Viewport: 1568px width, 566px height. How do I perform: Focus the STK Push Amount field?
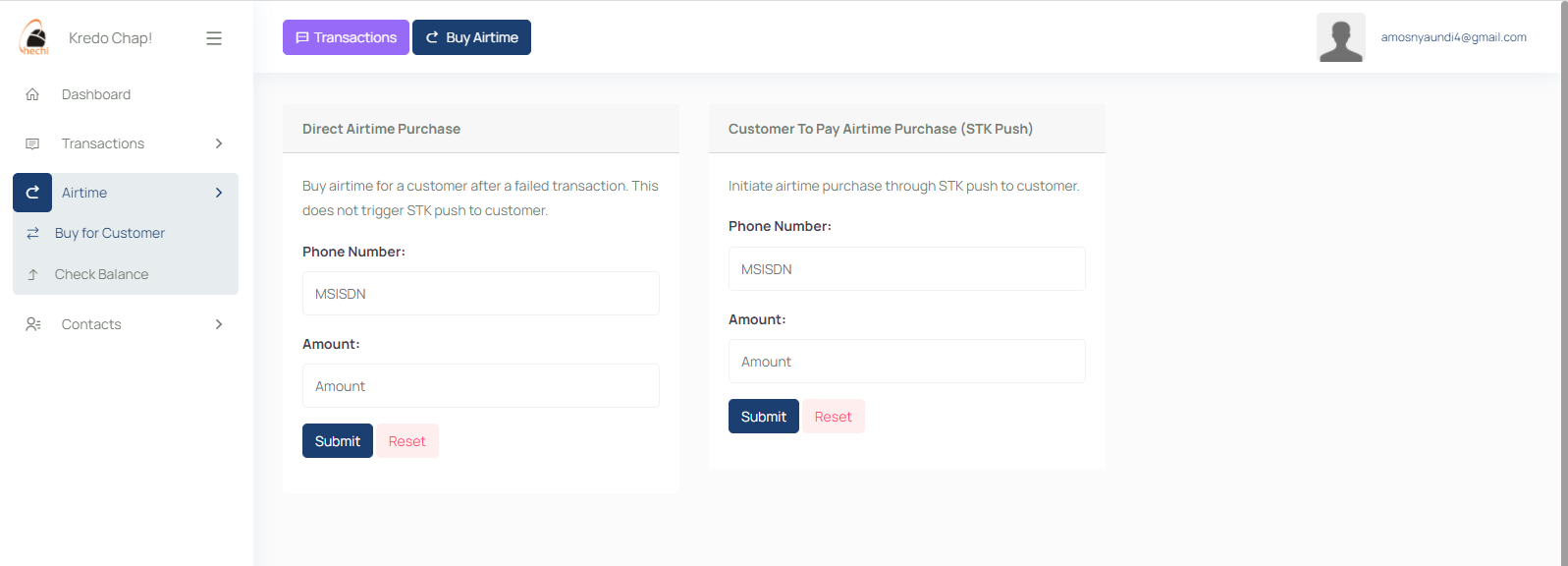coord(907,362)
